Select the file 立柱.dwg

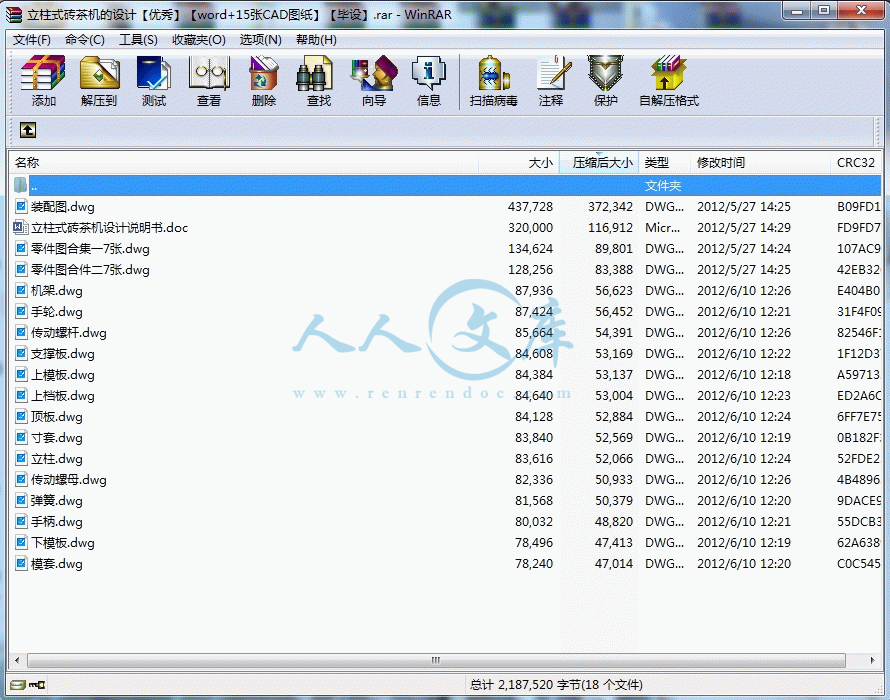[57, 459]
